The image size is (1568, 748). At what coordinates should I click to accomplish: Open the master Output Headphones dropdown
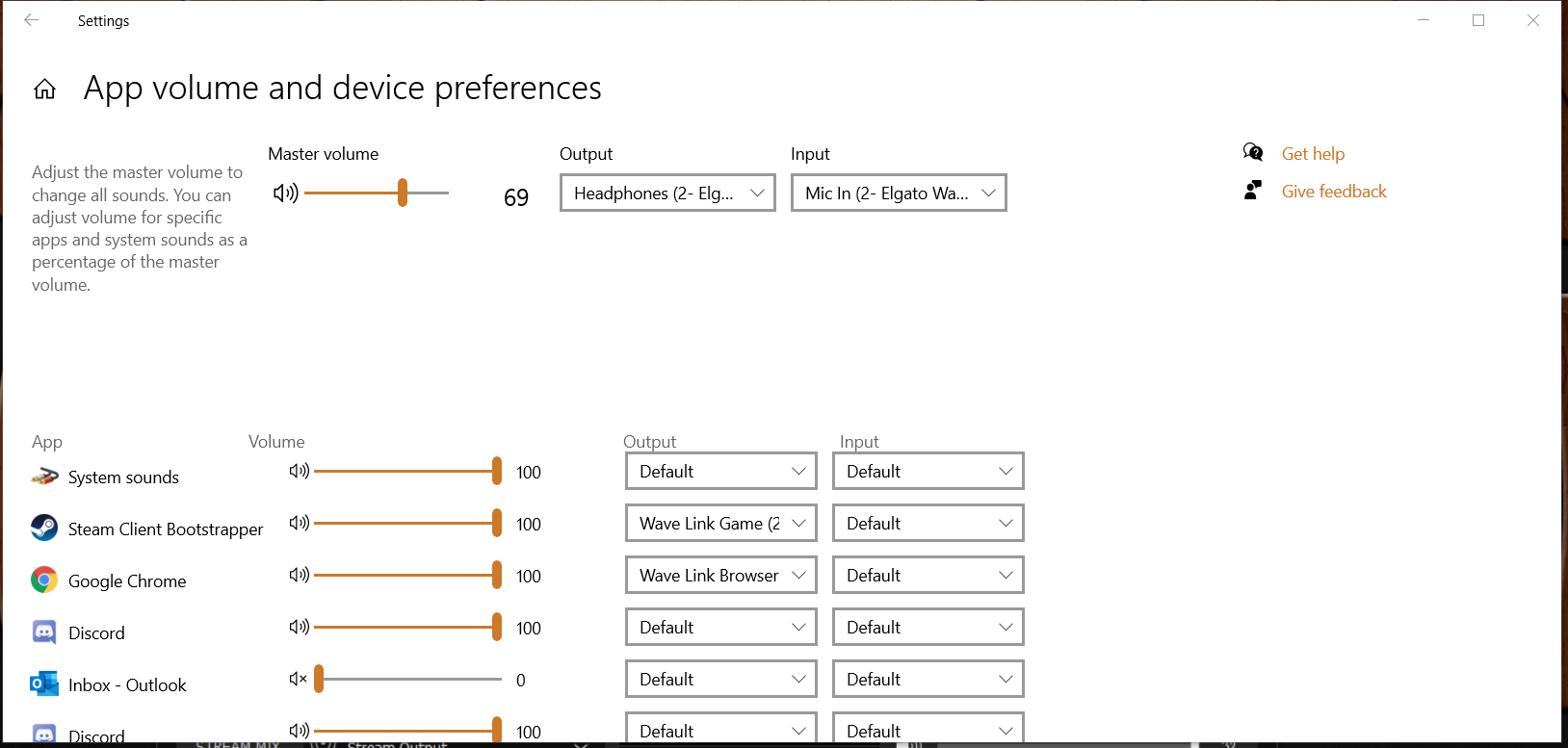(667, 193)
